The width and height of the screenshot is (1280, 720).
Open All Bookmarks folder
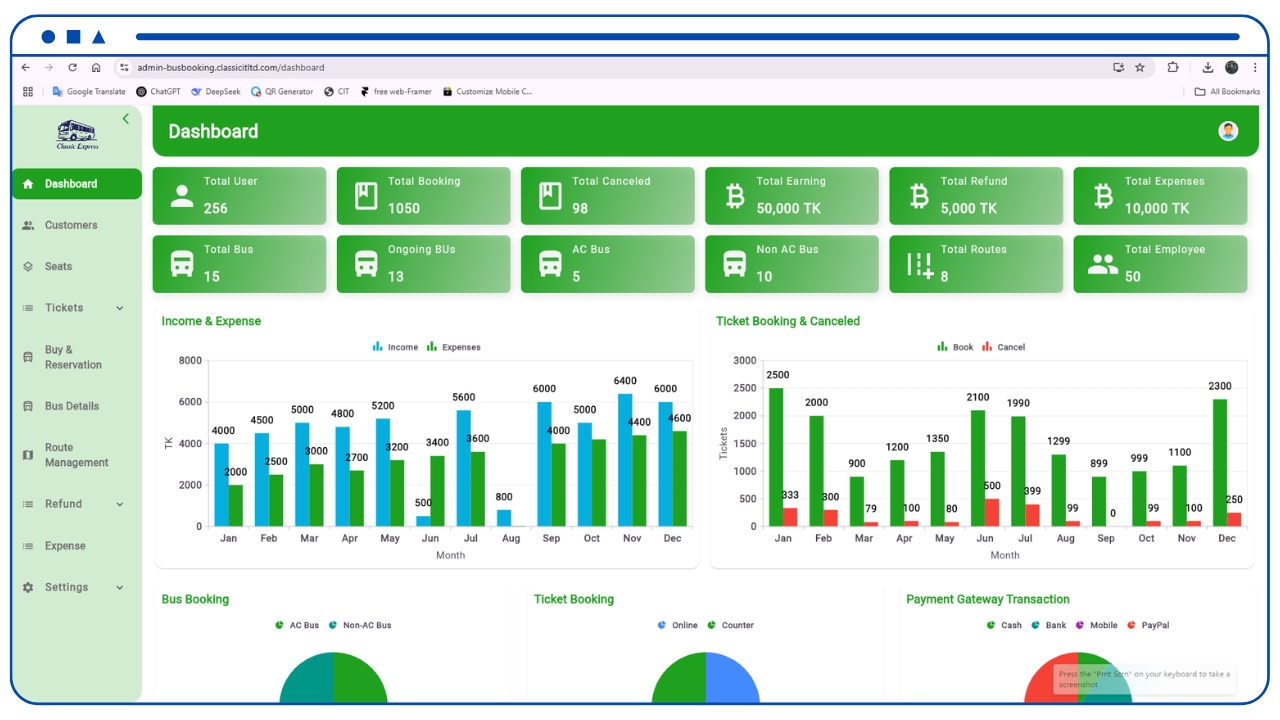1227,91
